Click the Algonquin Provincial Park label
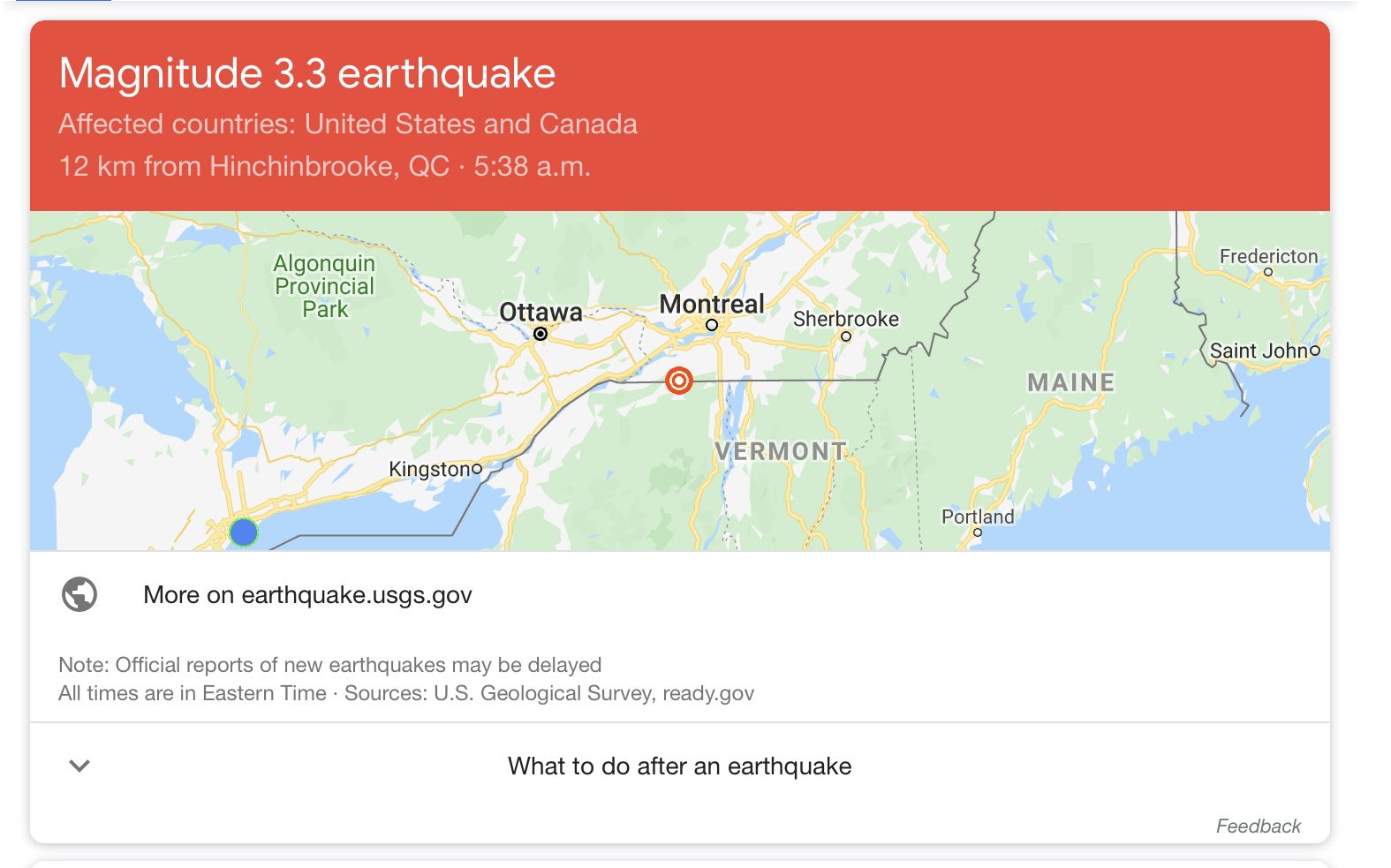The image size is (1391, 868). [x=324, y=286]
